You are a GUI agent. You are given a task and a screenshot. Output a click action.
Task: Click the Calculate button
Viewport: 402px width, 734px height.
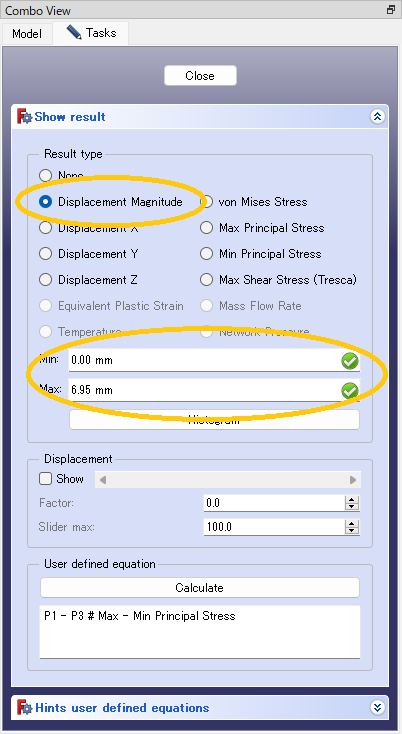[199, 588]
